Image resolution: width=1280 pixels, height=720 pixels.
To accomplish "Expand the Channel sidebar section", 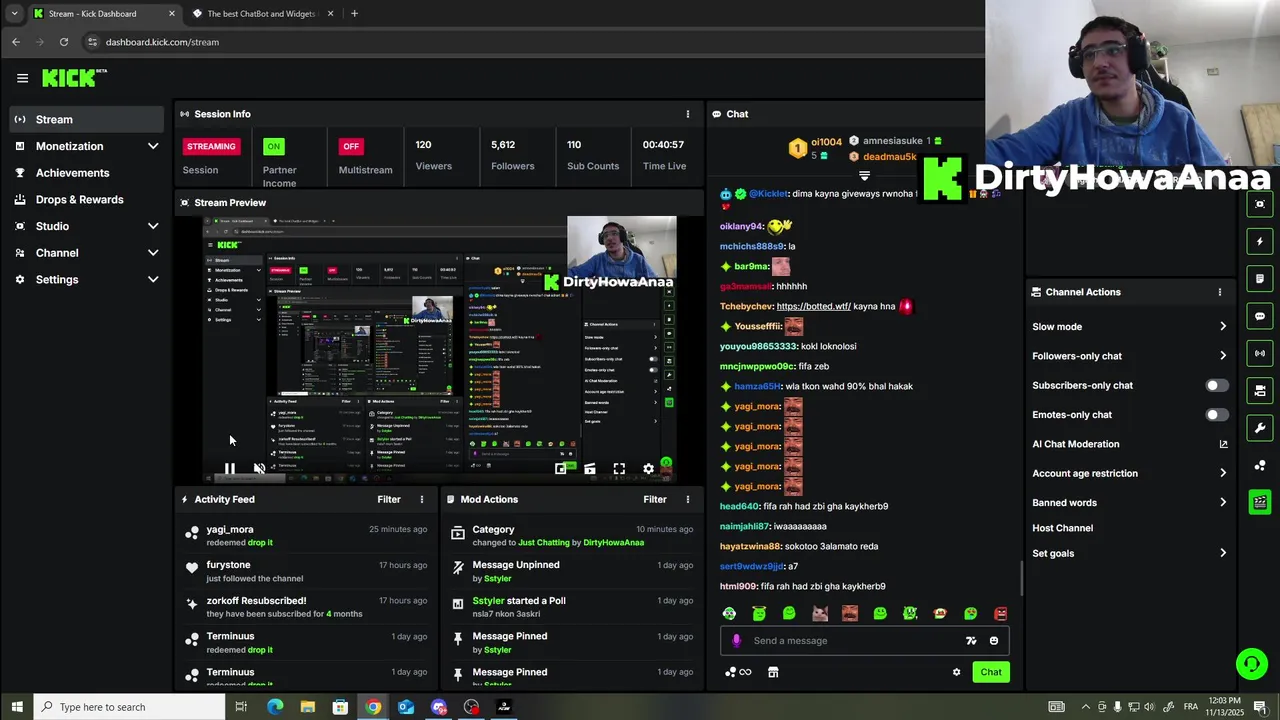I will pos(153,253).
